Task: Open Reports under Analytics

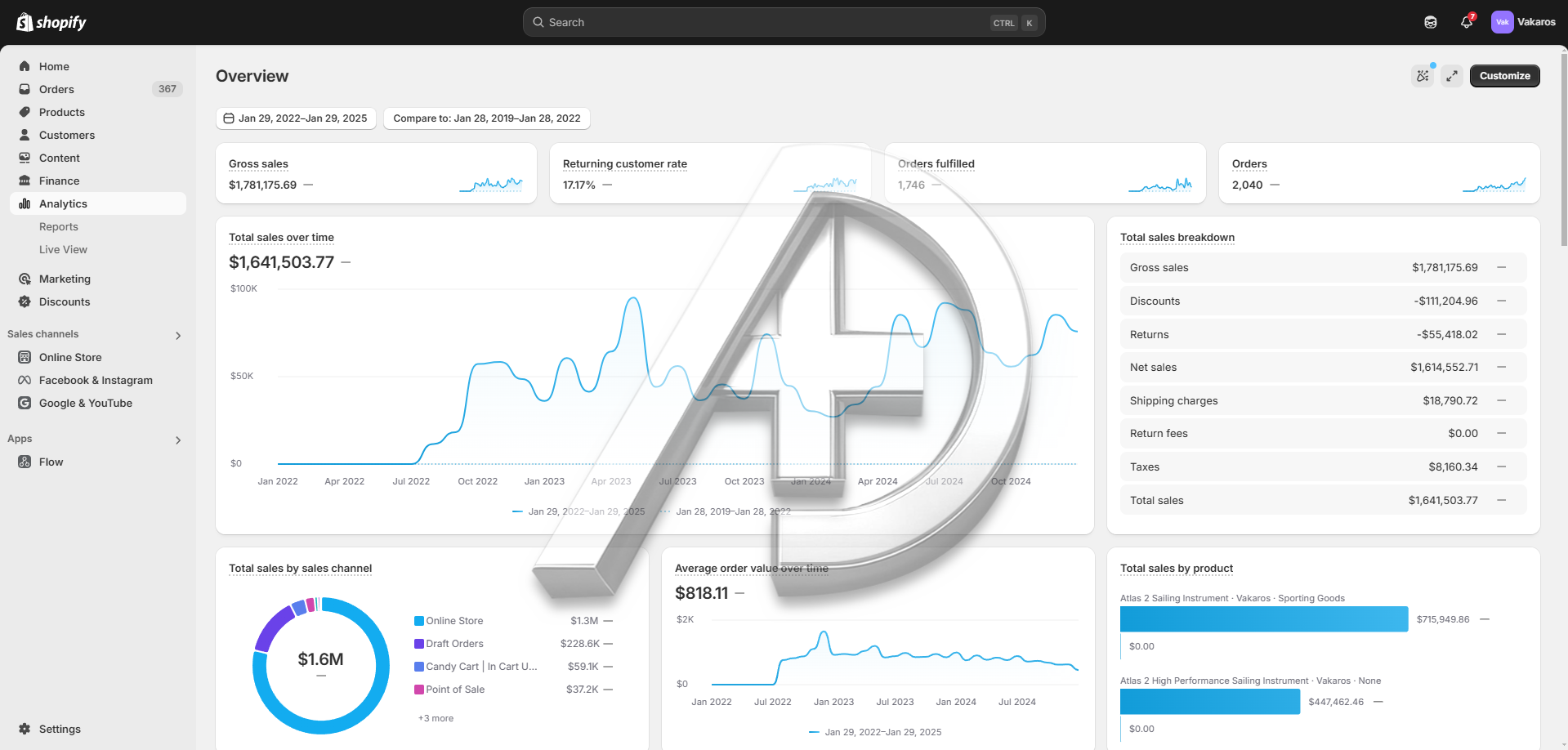Action: coord(59,226)
